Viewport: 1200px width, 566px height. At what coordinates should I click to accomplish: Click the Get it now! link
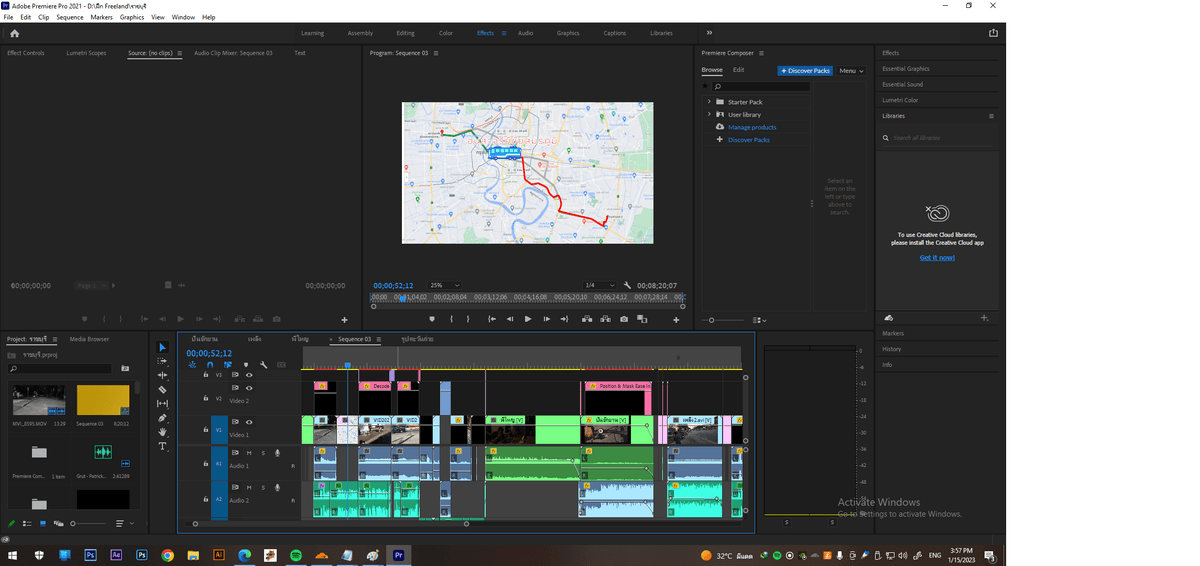[x=937, y=257]
